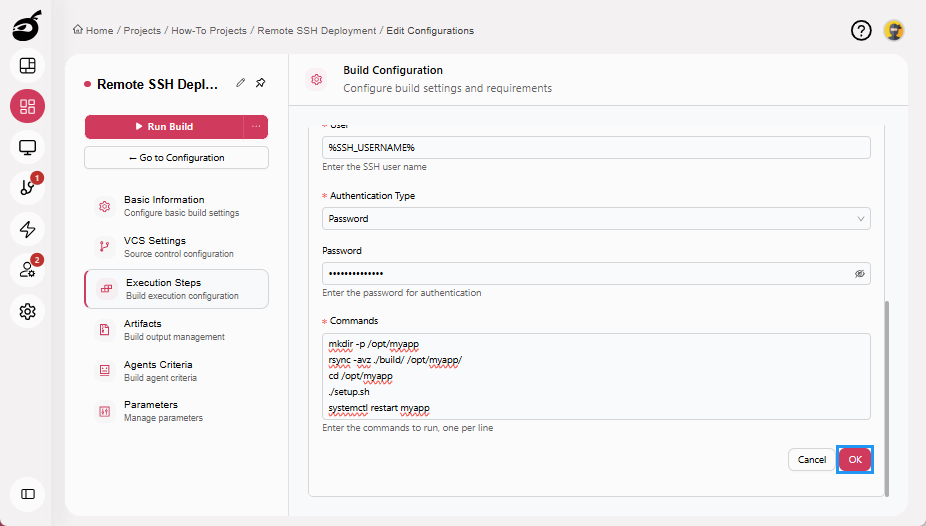Click 'Enter the SSH user name' hint
This screenshot has height=526, width=926.
coord(374,167)
